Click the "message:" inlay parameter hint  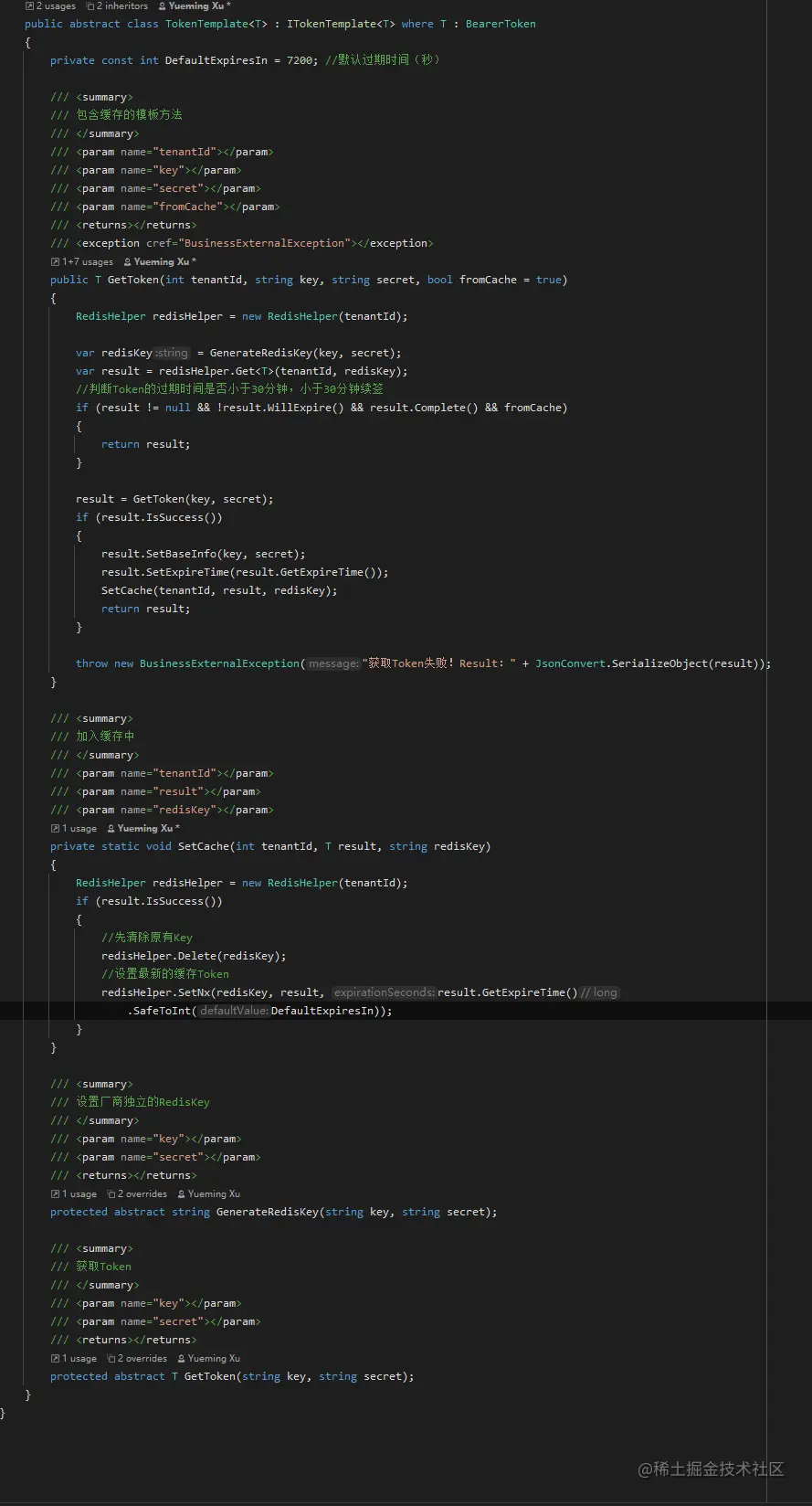(x=333, y=663)
